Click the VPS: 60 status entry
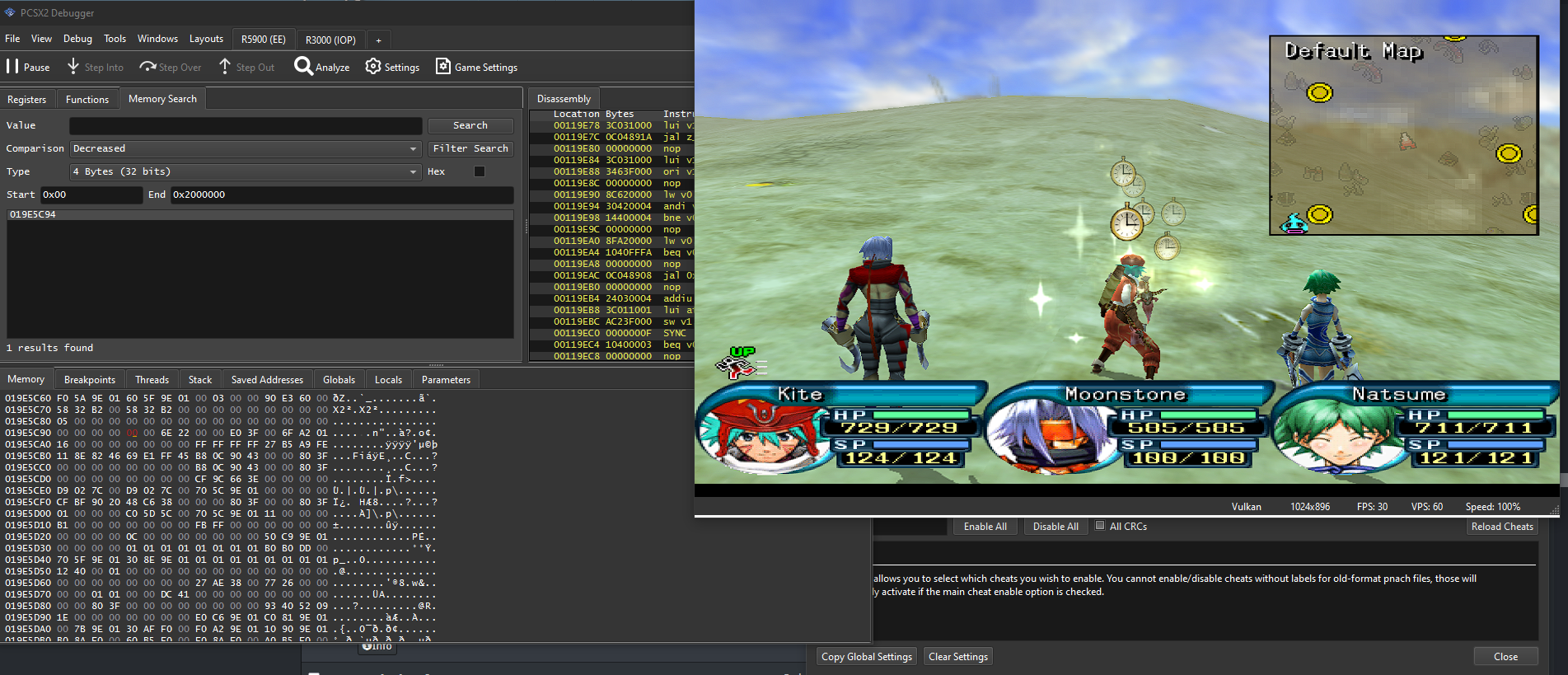 pyautogui.click(x=1427, y=507)
